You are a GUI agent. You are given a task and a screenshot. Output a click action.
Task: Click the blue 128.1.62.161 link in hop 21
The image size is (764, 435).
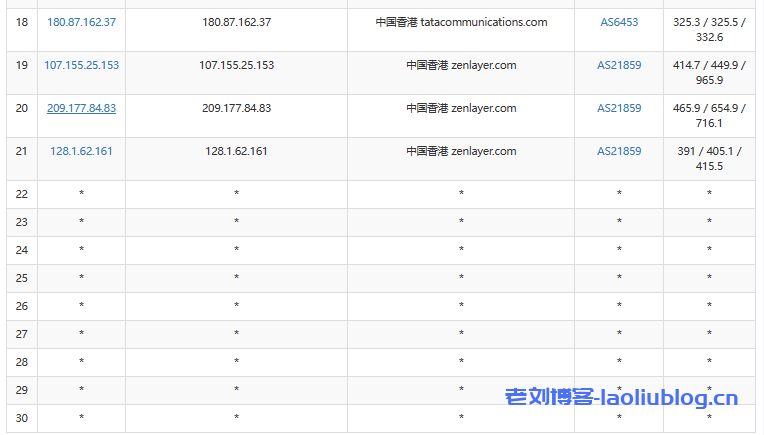pos(81,151)
